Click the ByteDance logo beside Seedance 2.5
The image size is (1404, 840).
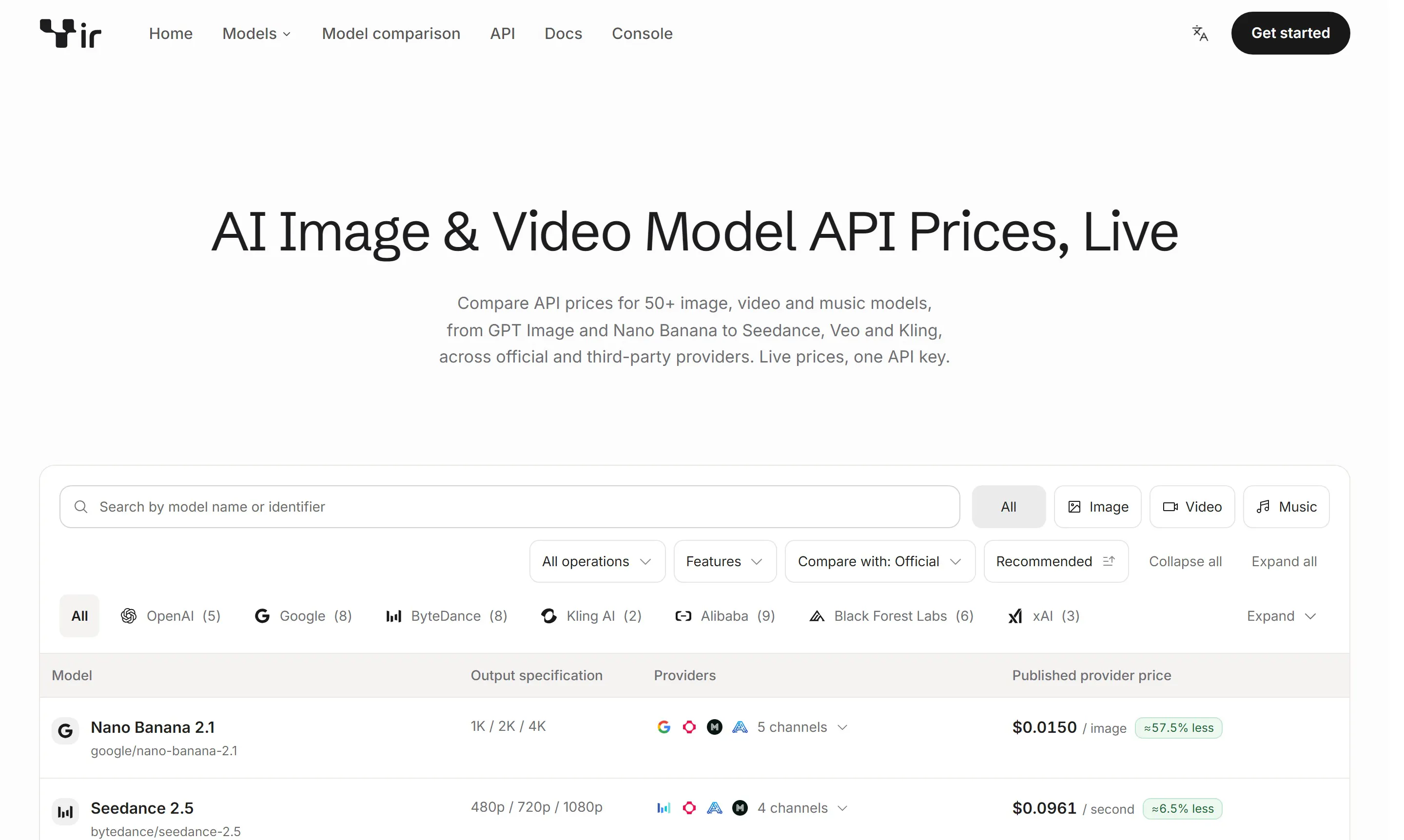[x=65, y=812]
